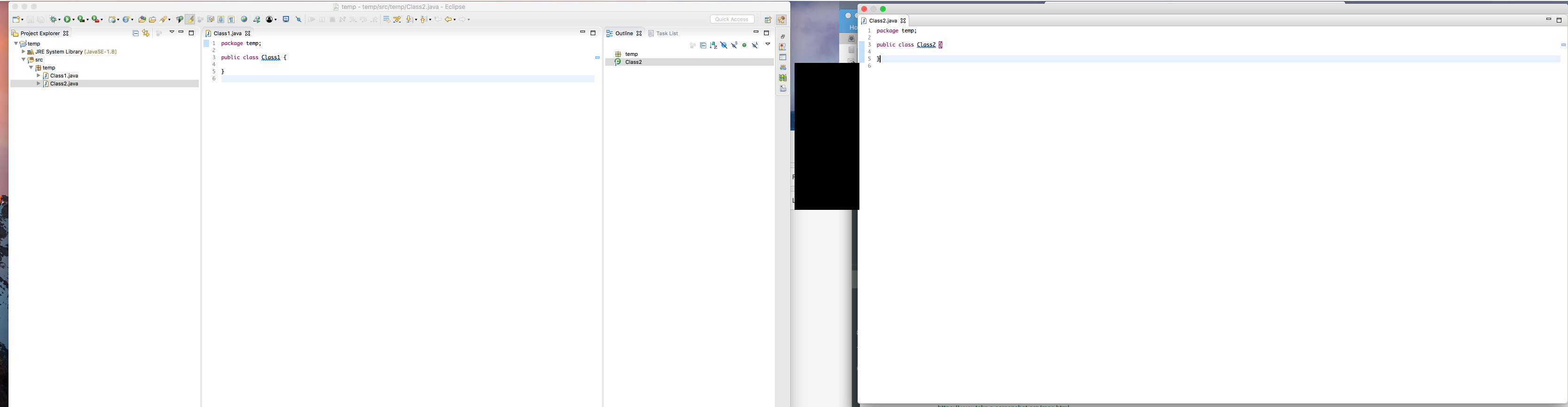The image size is (1568, 407).
Task: Click the Open Task folder icon
Action: [152, 19]
